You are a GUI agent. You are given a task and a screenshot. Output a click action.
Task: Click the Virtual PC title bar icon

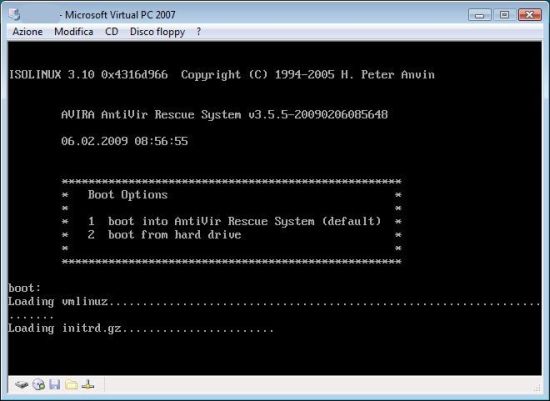(15, 14)
